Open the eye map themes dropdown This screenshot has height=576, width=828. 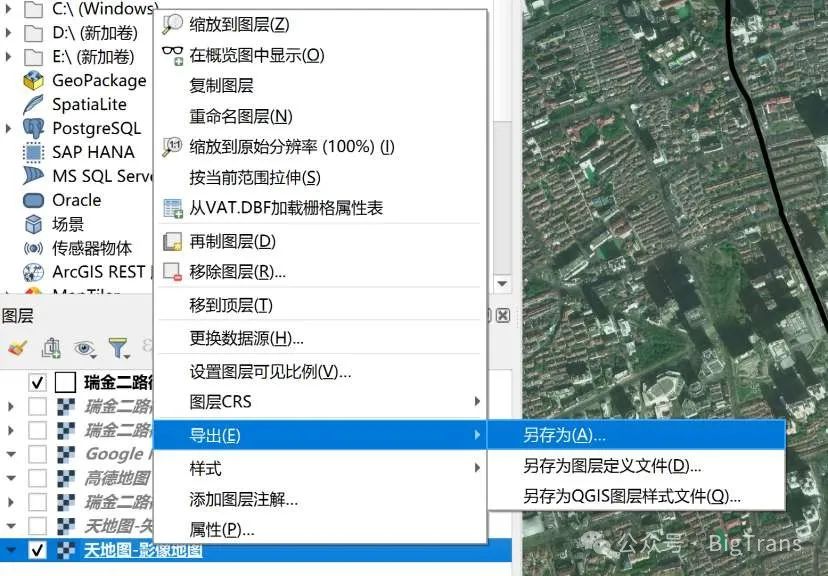[x=85, y=348]
